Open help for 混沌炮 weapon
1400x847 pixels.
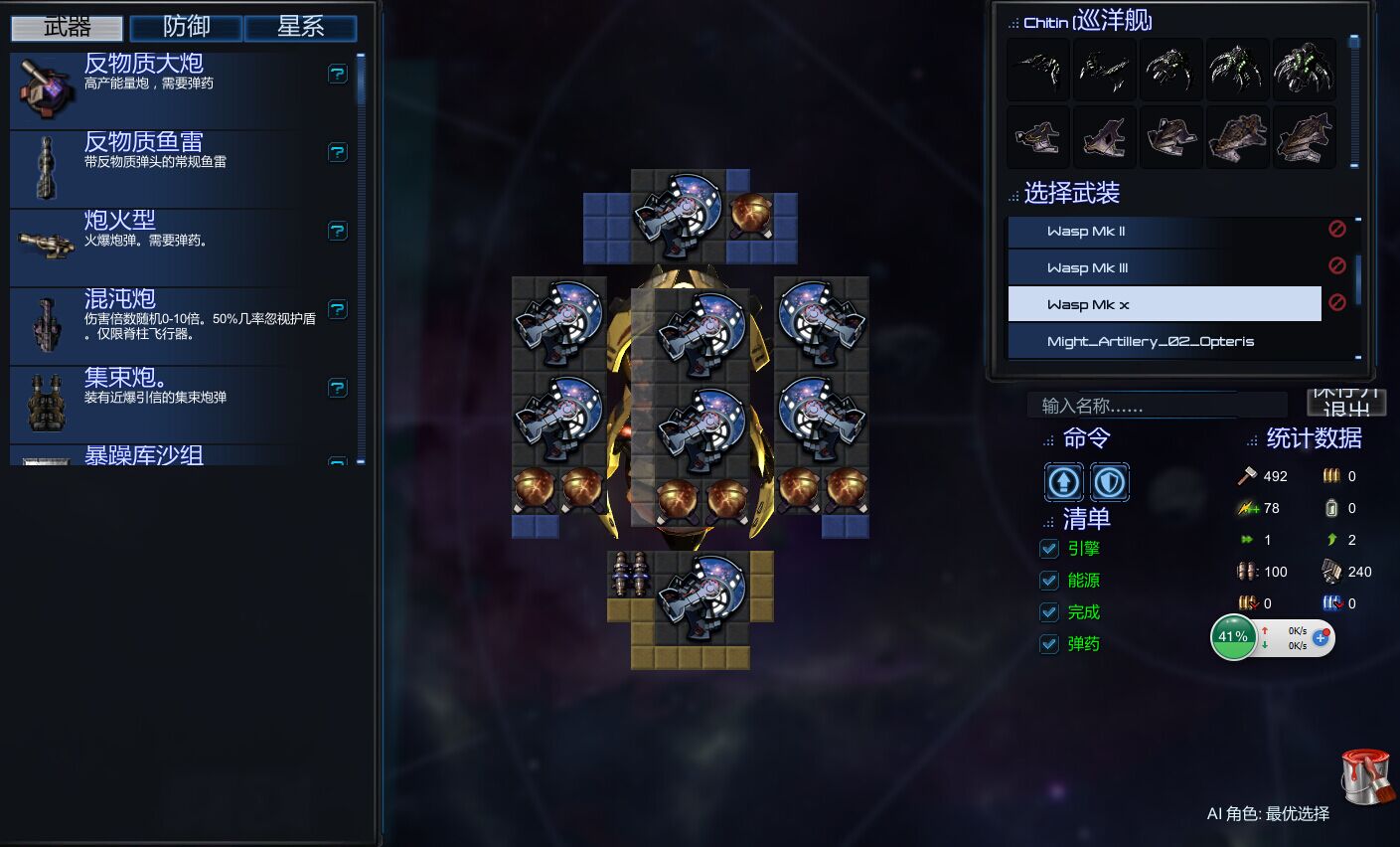pyautogui.click(x=338, y=309)
